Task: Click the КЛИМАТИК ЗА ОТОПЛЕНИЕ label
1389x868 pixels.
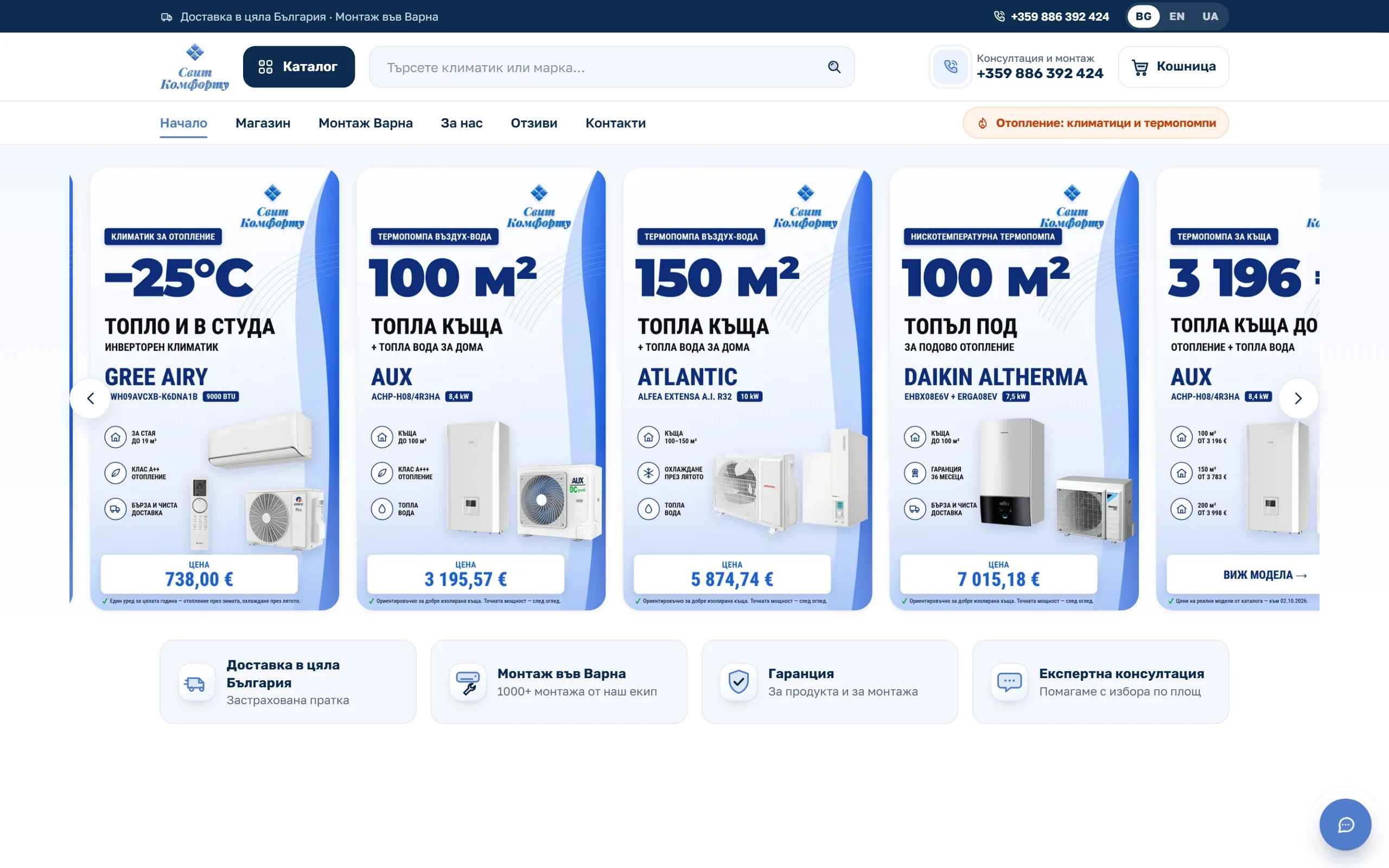Action: click(x=163, y=237)
